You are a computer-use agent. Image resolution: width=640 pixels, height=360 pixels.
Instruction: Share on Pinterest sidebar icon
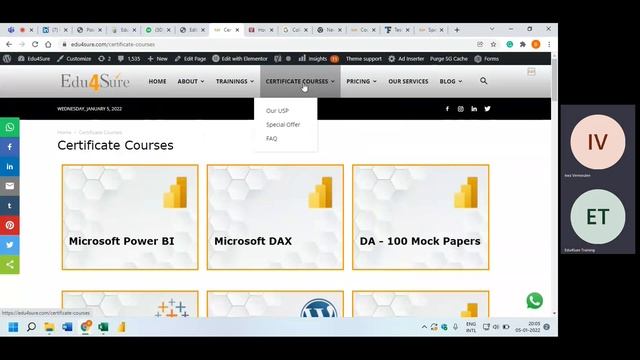tap(10, 225)
